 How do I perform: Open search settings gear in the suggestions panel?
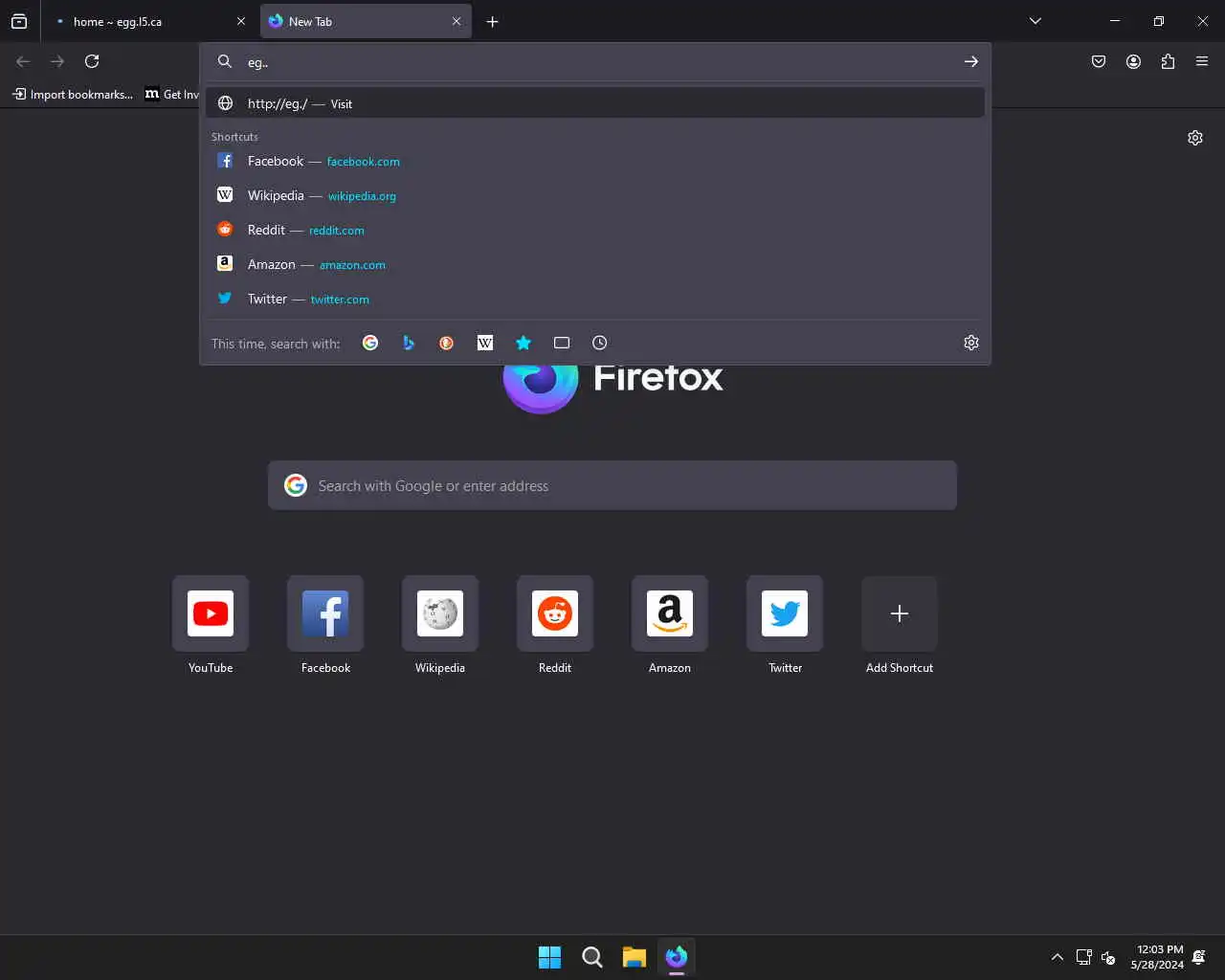pyautogui.click(x=971, y=343)
